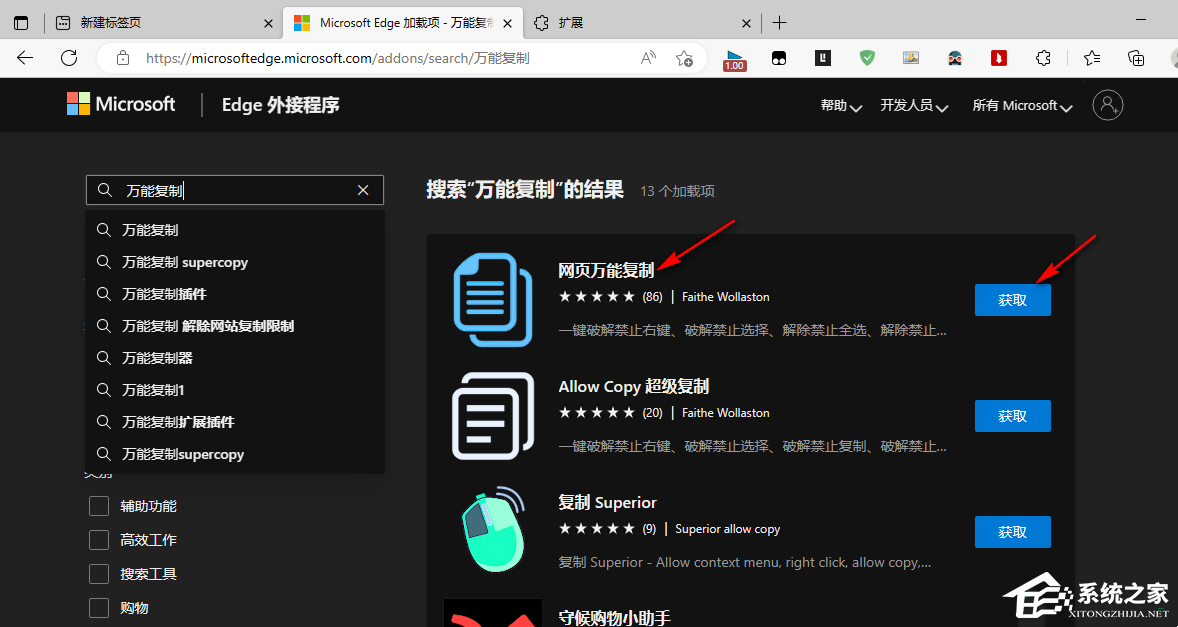The image size is (1178, 627).
Task: Select suggestion 万能复制supercopy
Action: [235, 454]
